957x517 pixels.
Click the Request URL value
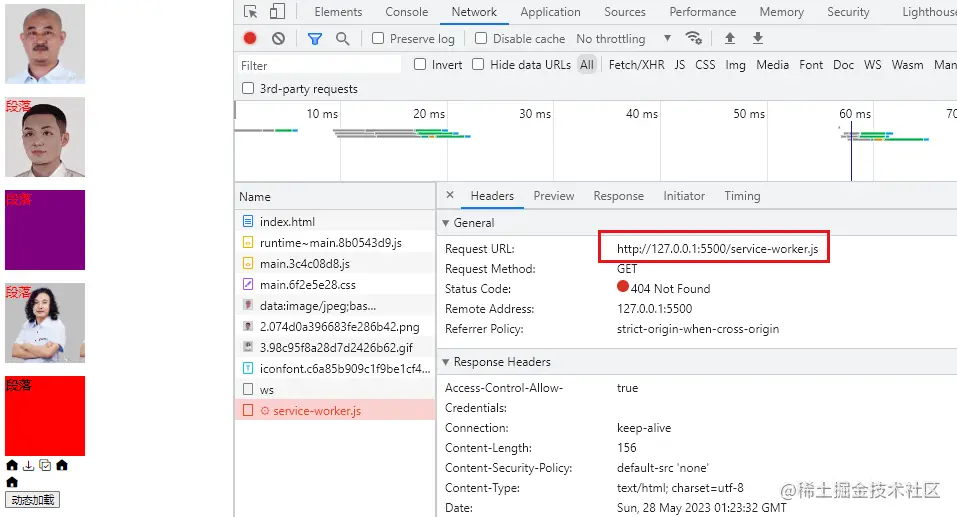(717, 248)
